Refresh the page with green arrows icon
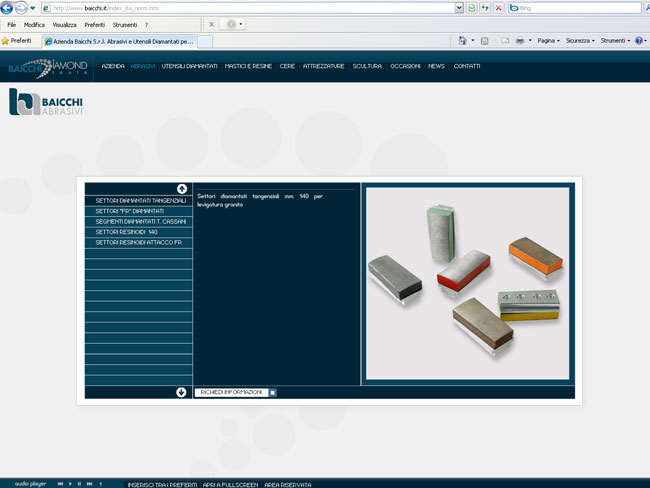 pyautogui.click(x=485, y=8)
